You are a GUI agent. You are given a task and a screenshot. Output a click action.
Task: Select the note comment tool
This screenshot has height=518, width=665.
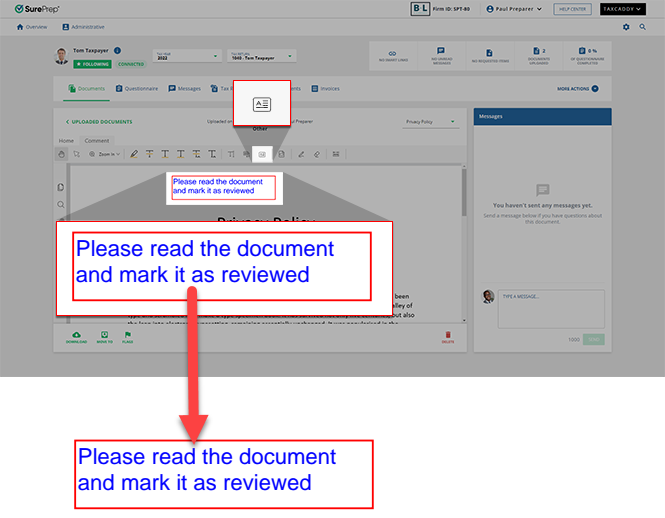click(x=282, y=154)
